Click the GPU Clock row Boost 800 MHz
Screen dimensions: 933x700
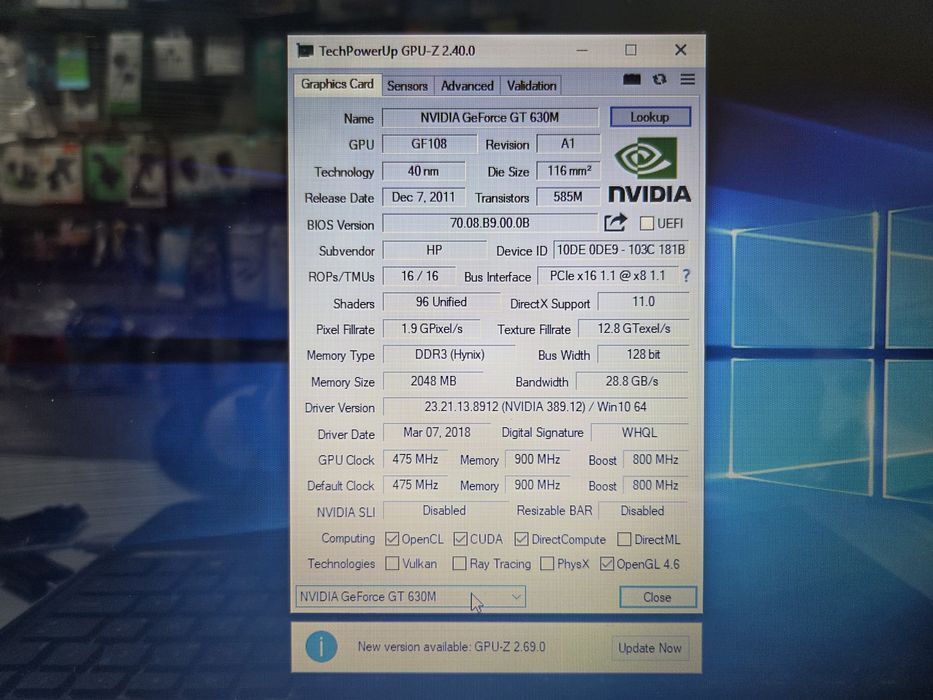pos(655,459)
